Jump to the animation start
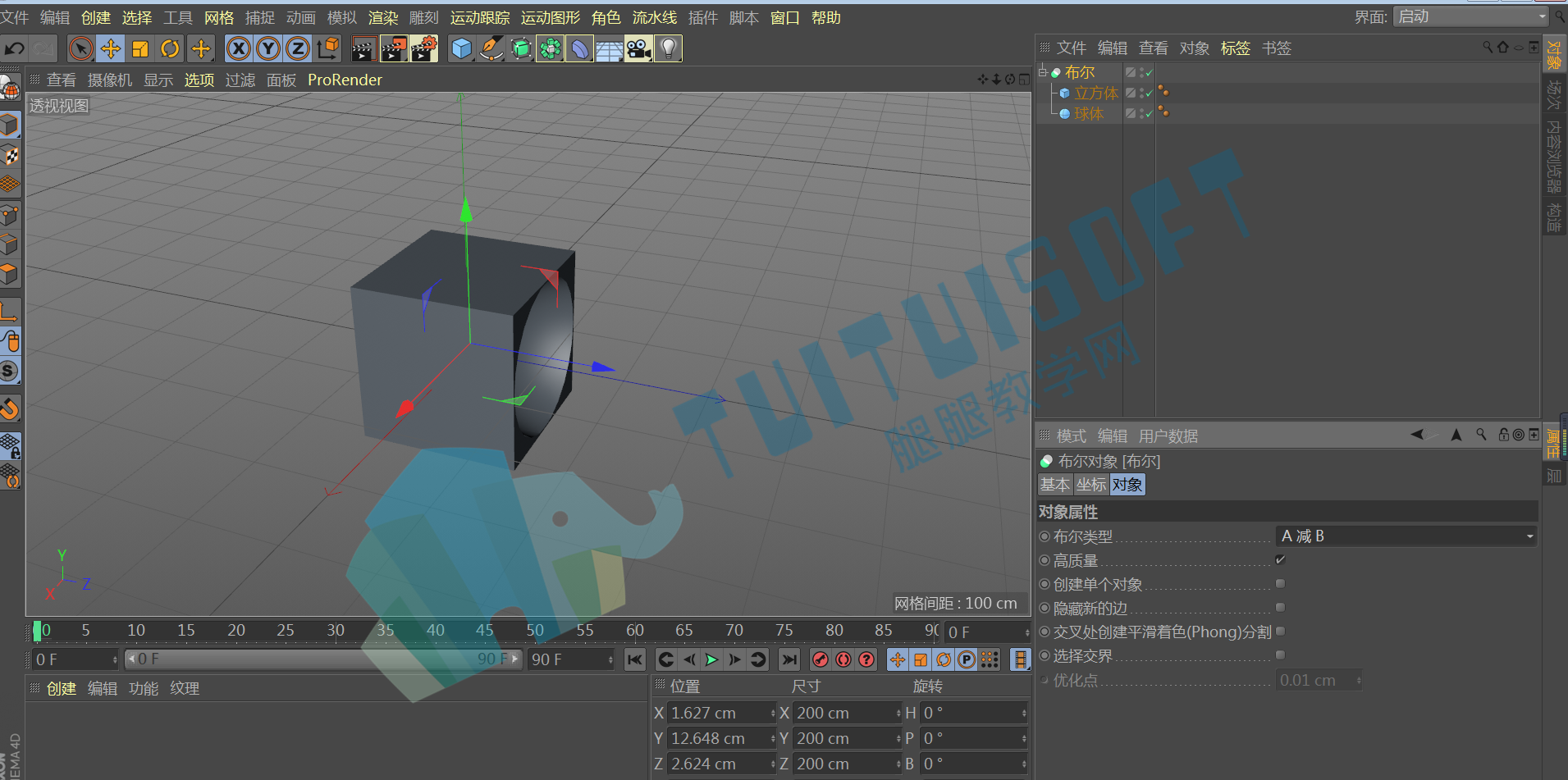This screenshot has height=780, width=1568. 635,659
